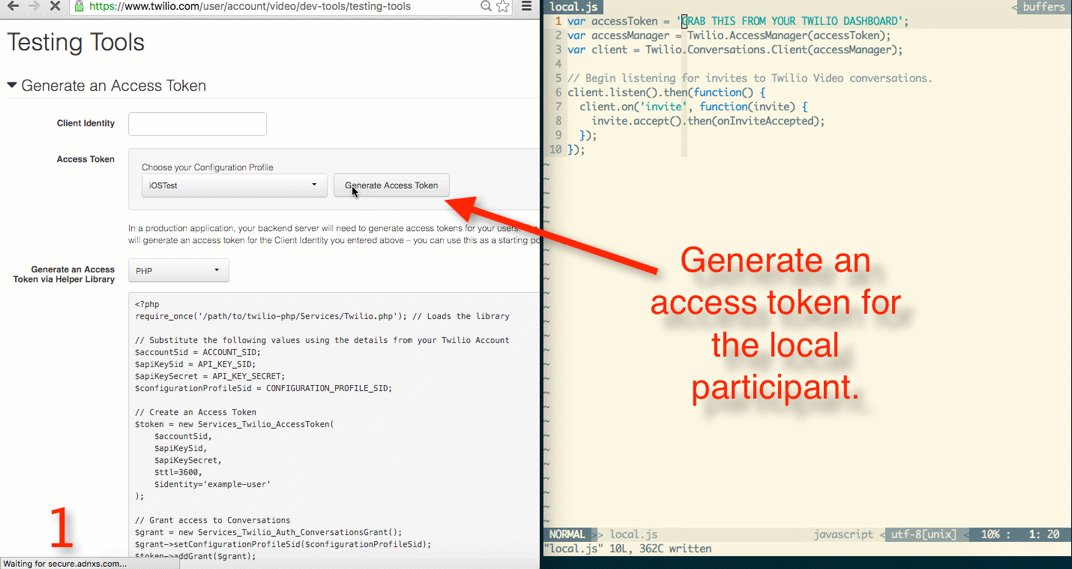Click the '$apiKeySid = API_KEY_SID;' line

click(x=195, y=364)
